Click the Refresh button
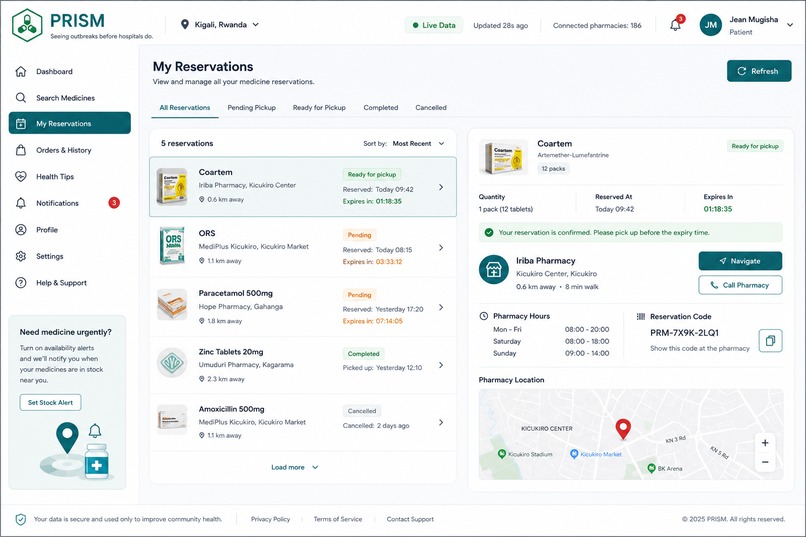Image resolution: width=806 pixels, height=537 pixels. click(759, 71)
